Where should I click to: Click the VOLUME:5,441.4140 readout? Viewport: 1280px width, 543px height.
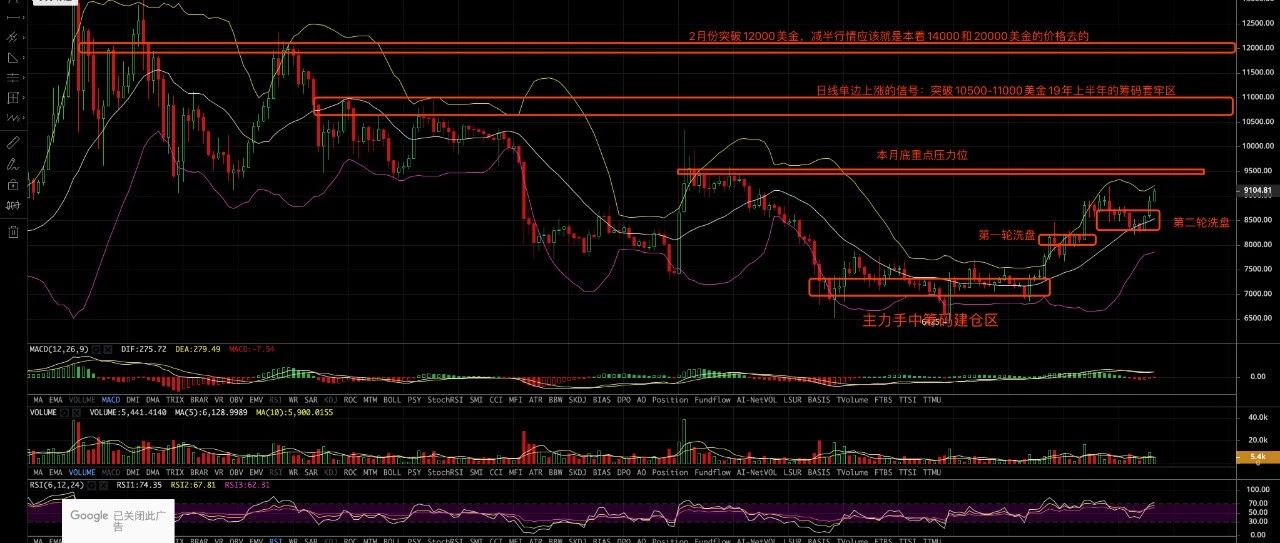128,412
